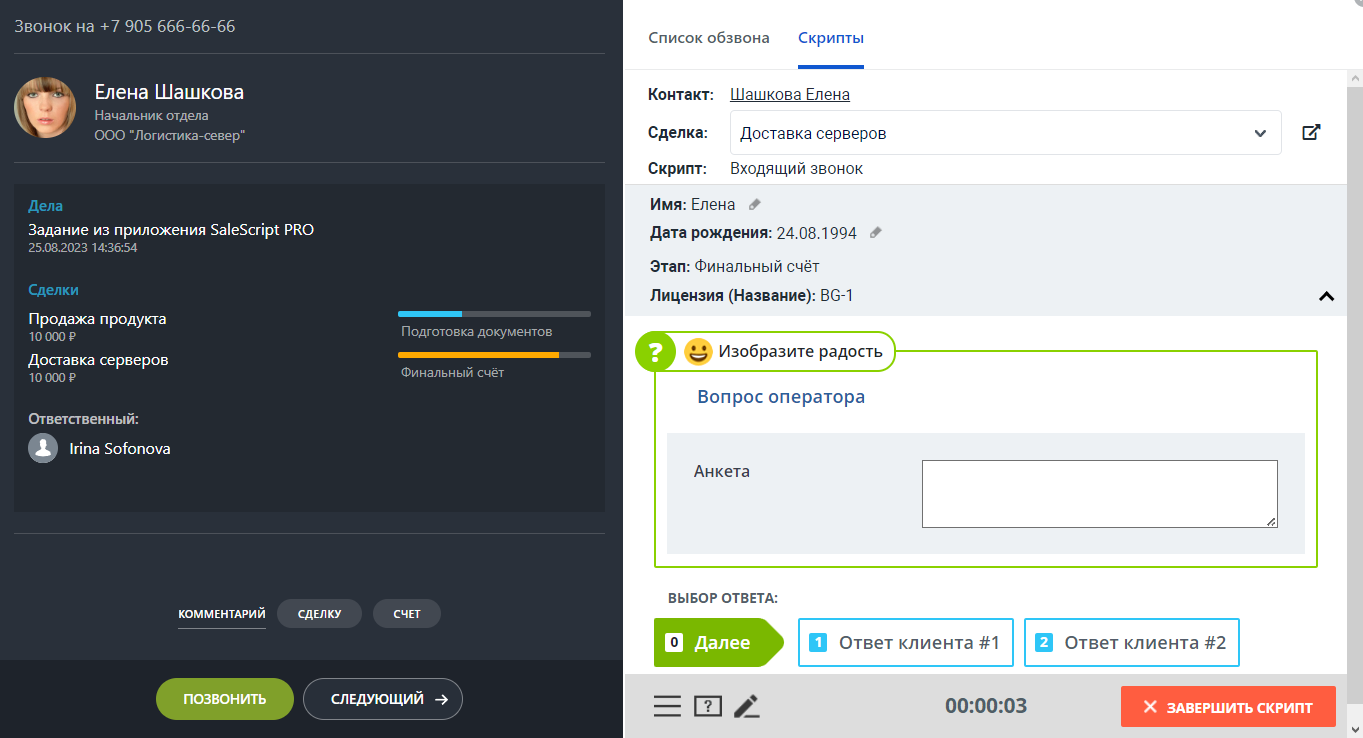Click the Следующий button

pos(383,699)
